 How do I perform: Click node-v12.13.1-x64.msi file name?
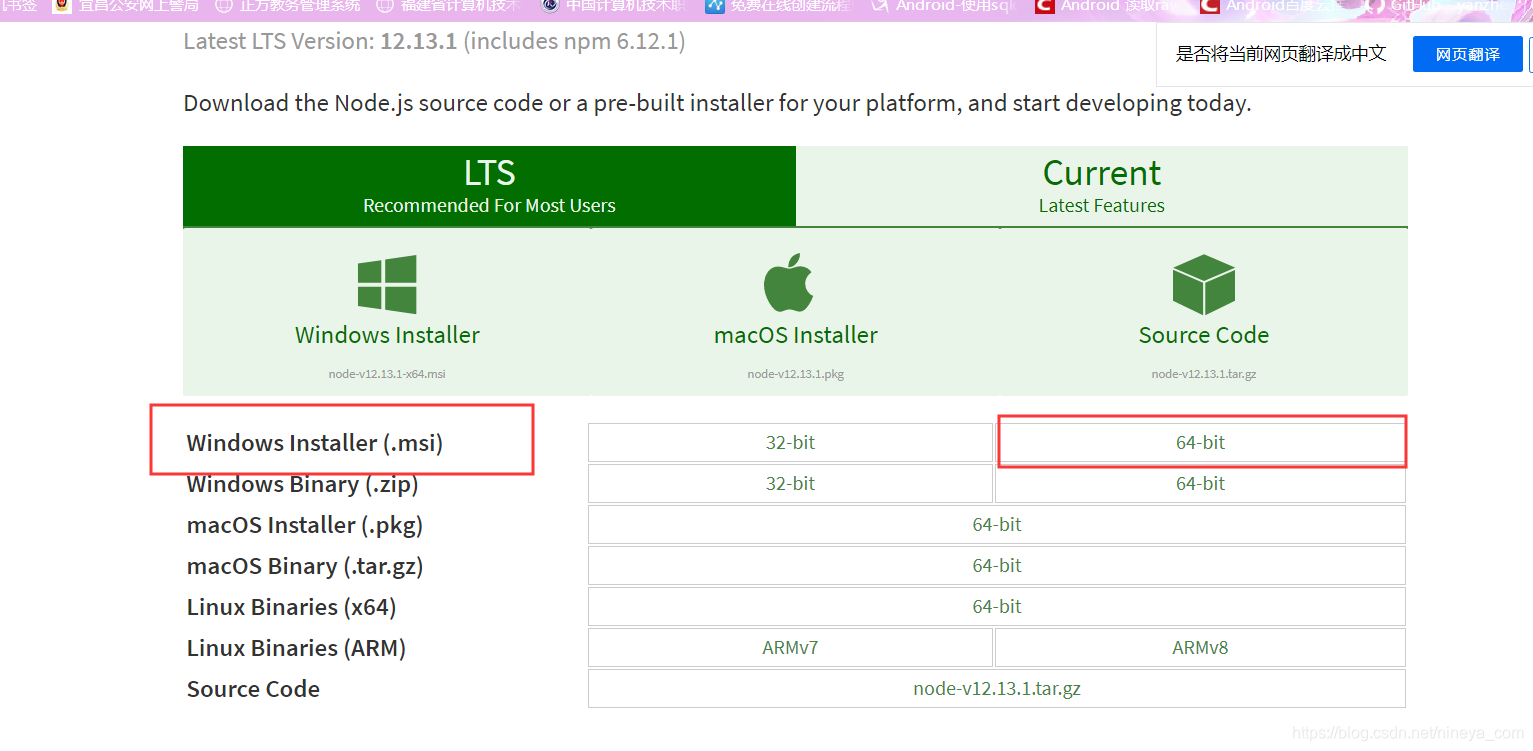[387, 374]
